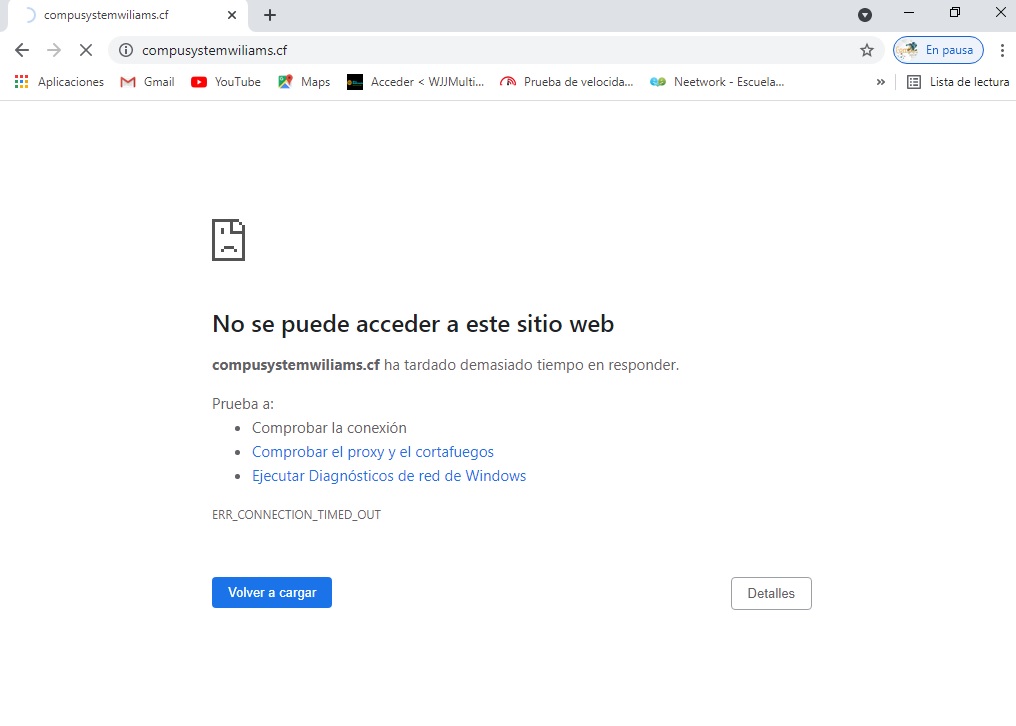Expand hidden bookmarks overflow chevron
Image resolution: width=1016 pixels, height=726 pixels.
pos(880,82)
